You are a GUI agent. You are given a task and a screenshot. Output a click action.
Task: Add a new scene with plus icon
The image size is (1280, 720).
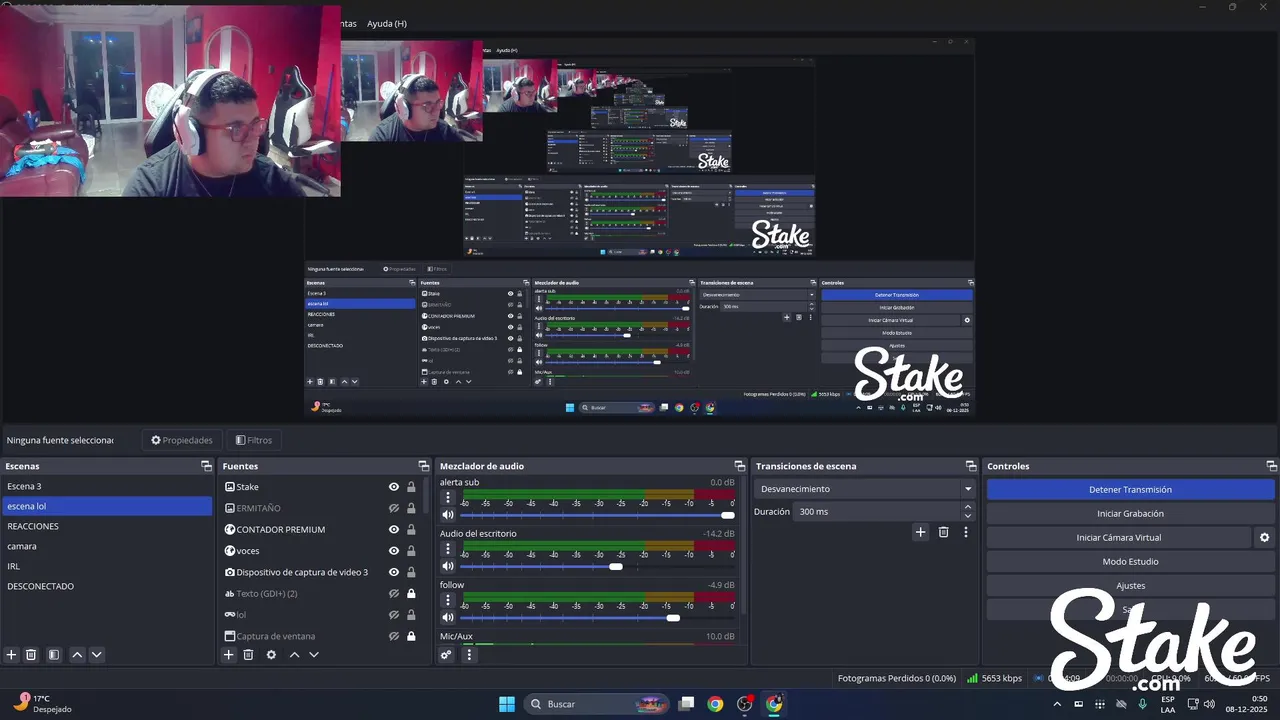click(x=12, y=655)
